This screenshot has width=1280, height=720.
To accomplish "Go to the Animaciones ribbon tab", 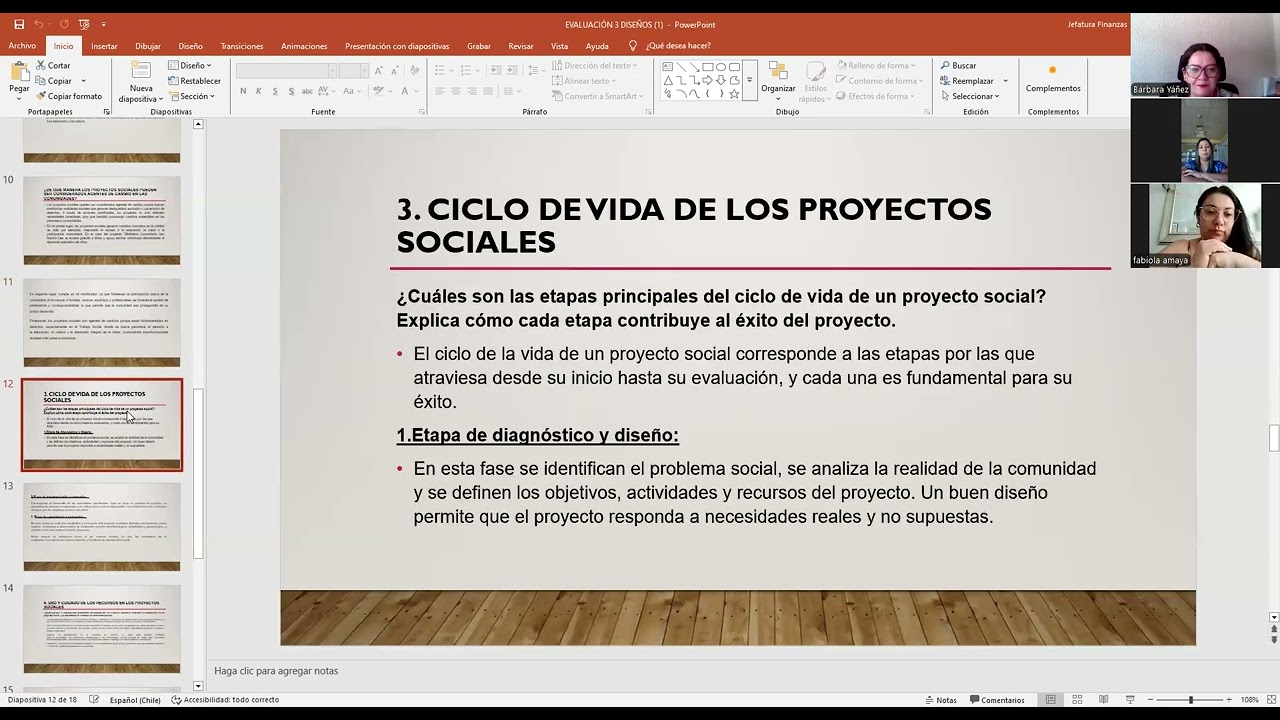I will pos(304,46).
